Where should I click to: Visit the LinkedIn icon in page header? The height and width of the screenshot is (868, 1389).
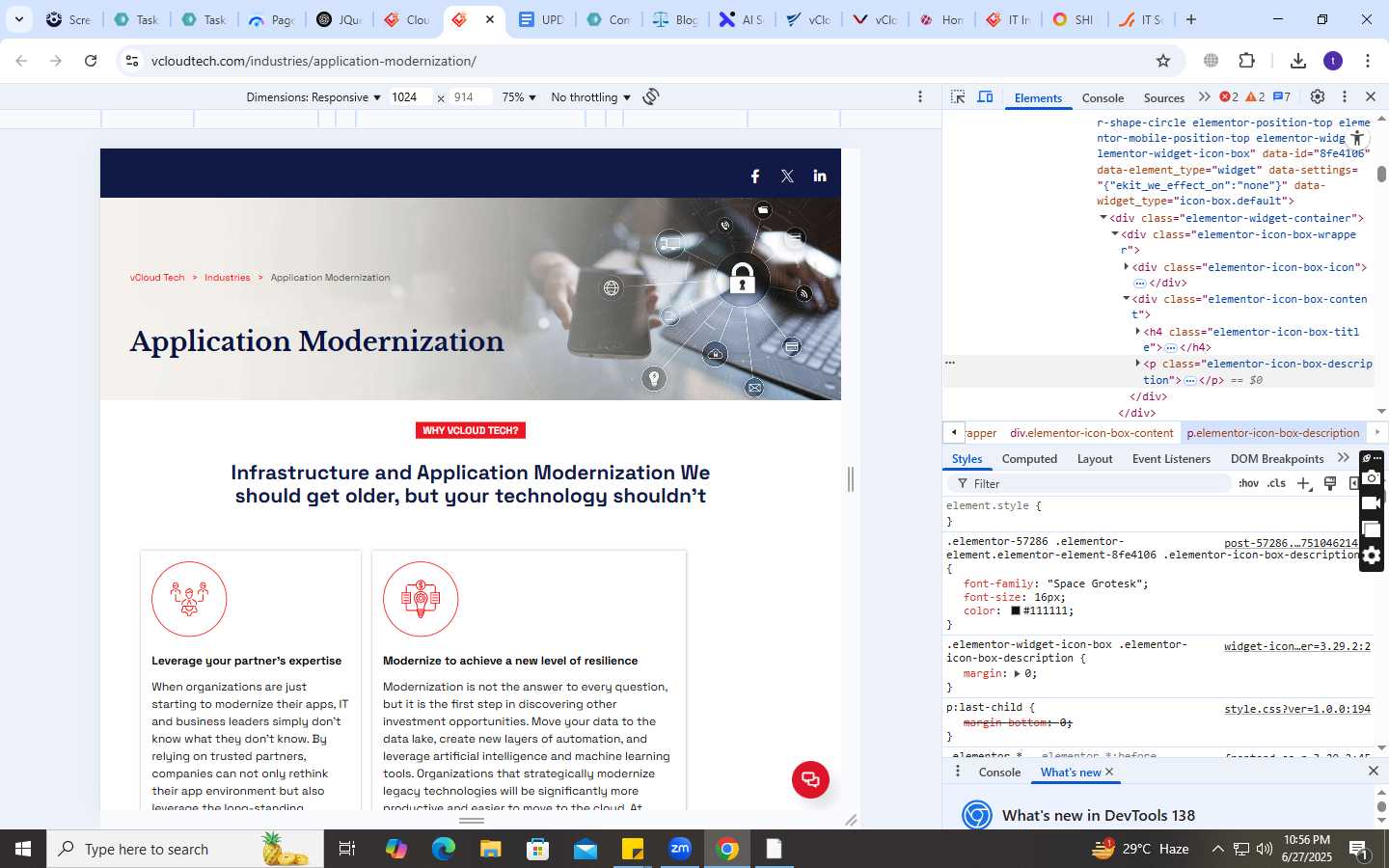820,176
